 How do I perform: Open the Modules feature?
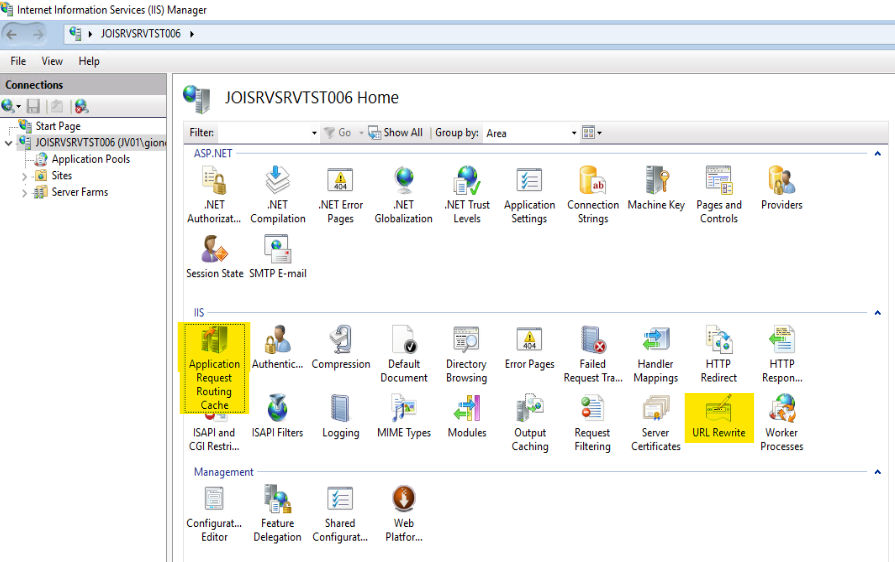point(467,417)
